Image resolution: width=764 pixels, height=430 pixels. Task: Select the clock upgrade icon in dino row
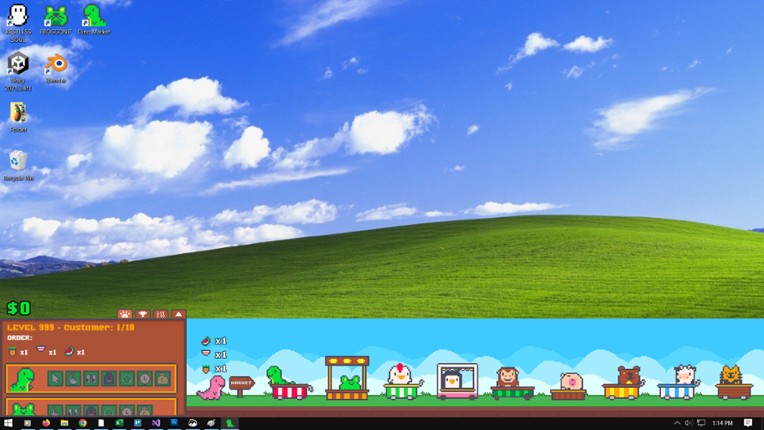point(144,379)
